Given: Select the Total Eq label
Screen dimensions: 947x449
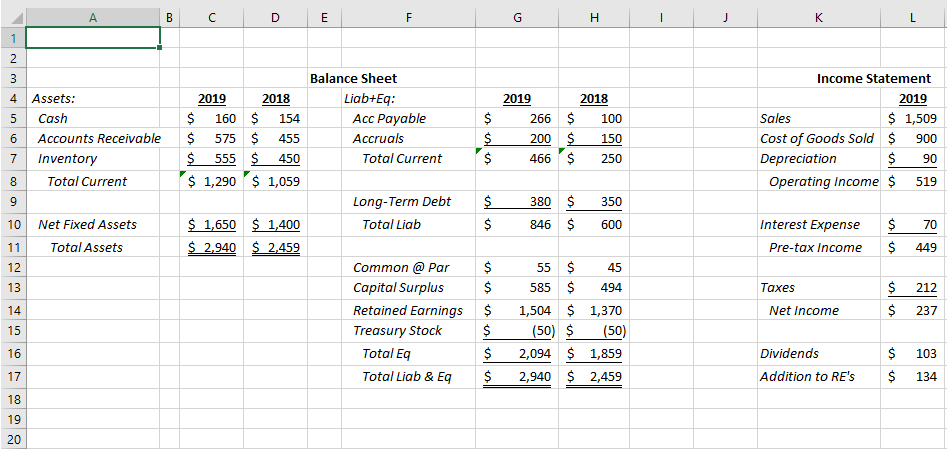Looking at the screenshot, I should coord(386,354).
